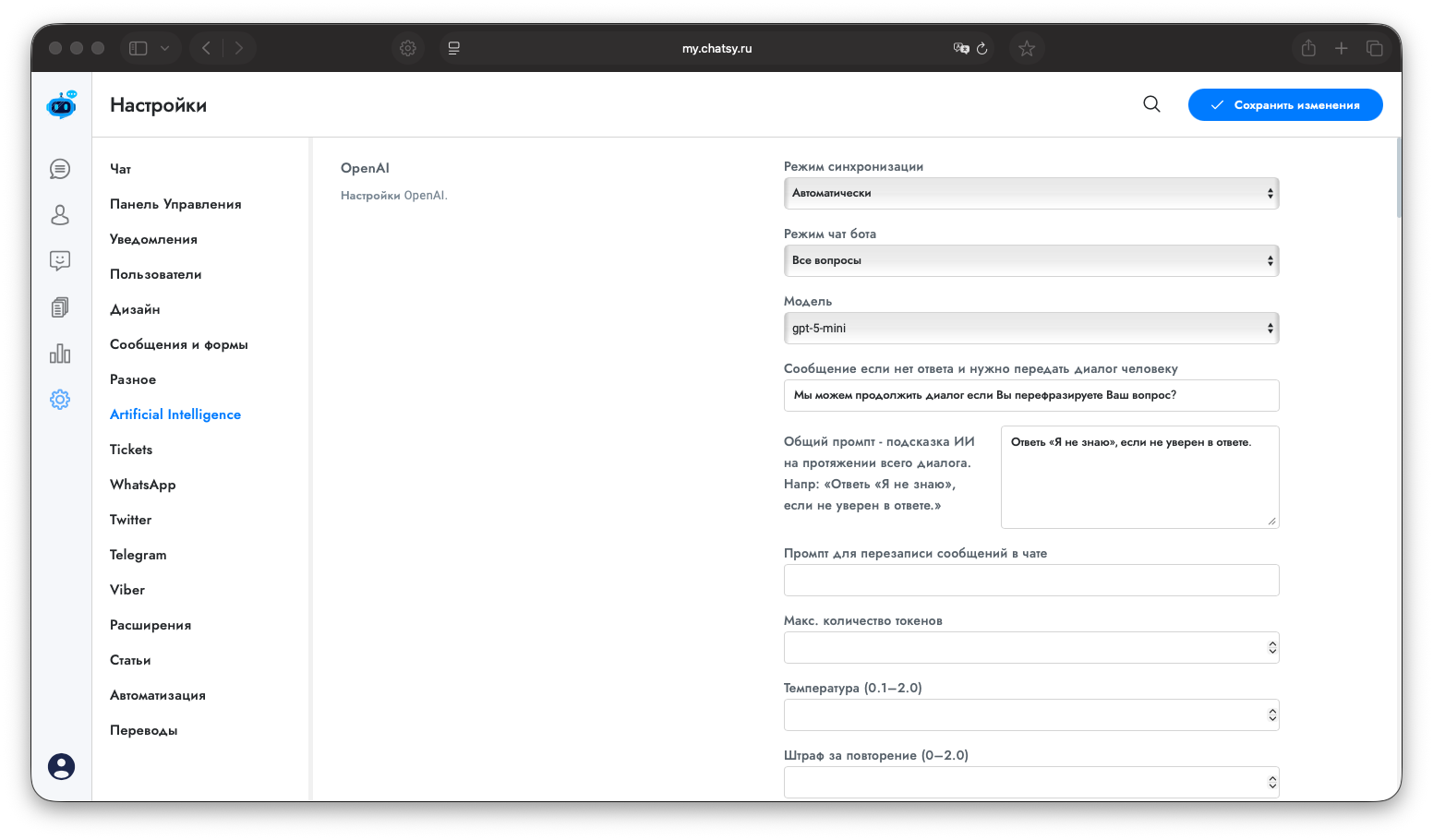Click the Сохранить изменения button
Image resolution: width=1433 pixels, height=840 pixels.
coord(1284,105)
